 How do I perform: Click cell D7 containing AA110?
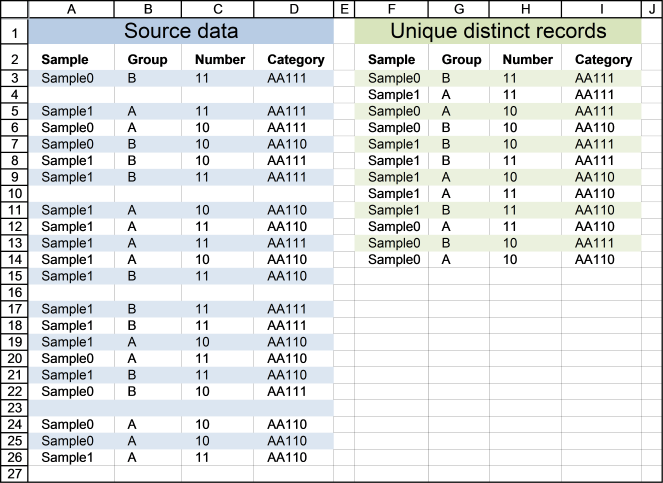(x=293, y=144)
